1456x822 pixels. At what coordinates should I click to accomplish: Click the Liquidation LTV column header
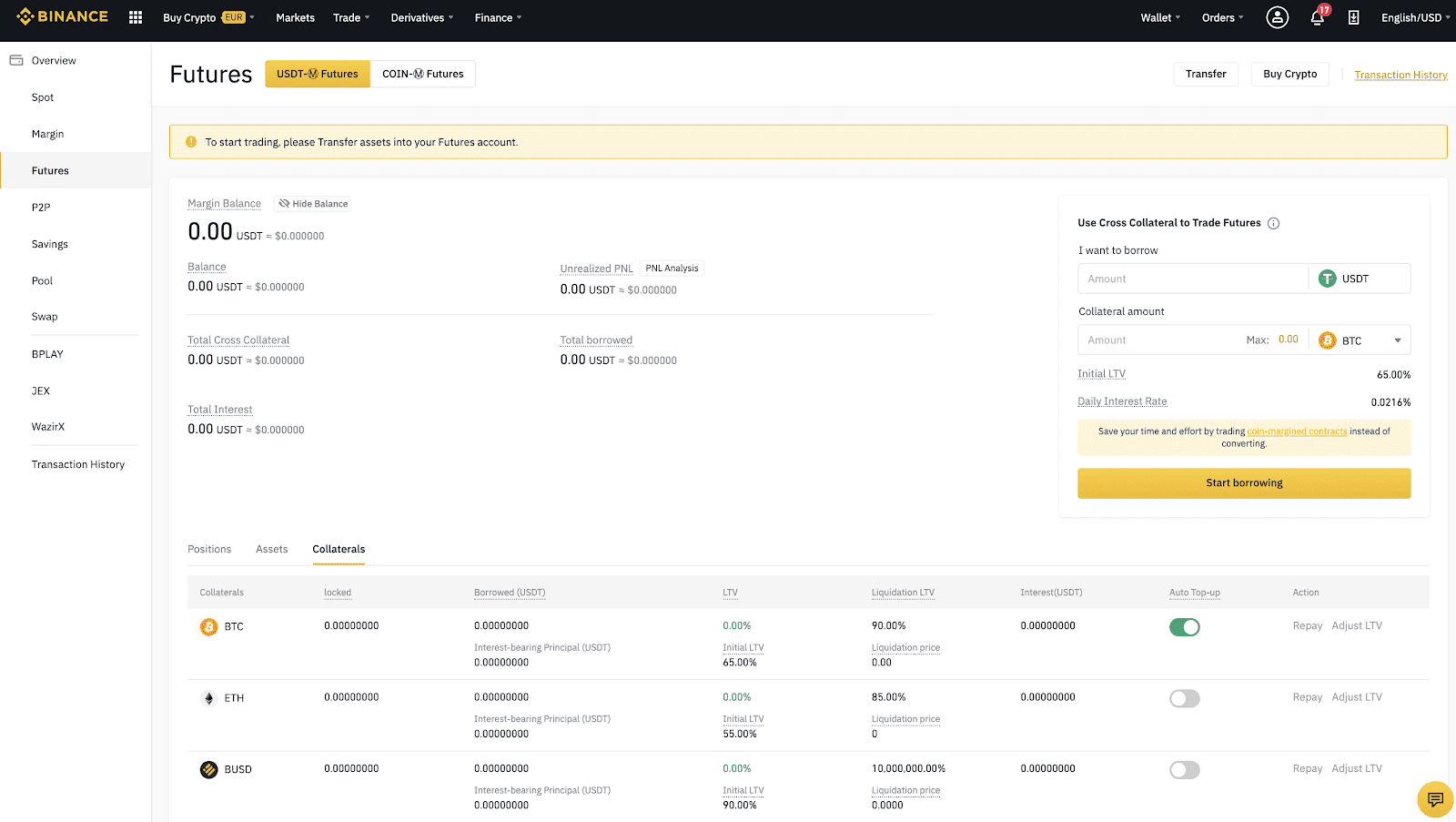[x=903, y=593]
